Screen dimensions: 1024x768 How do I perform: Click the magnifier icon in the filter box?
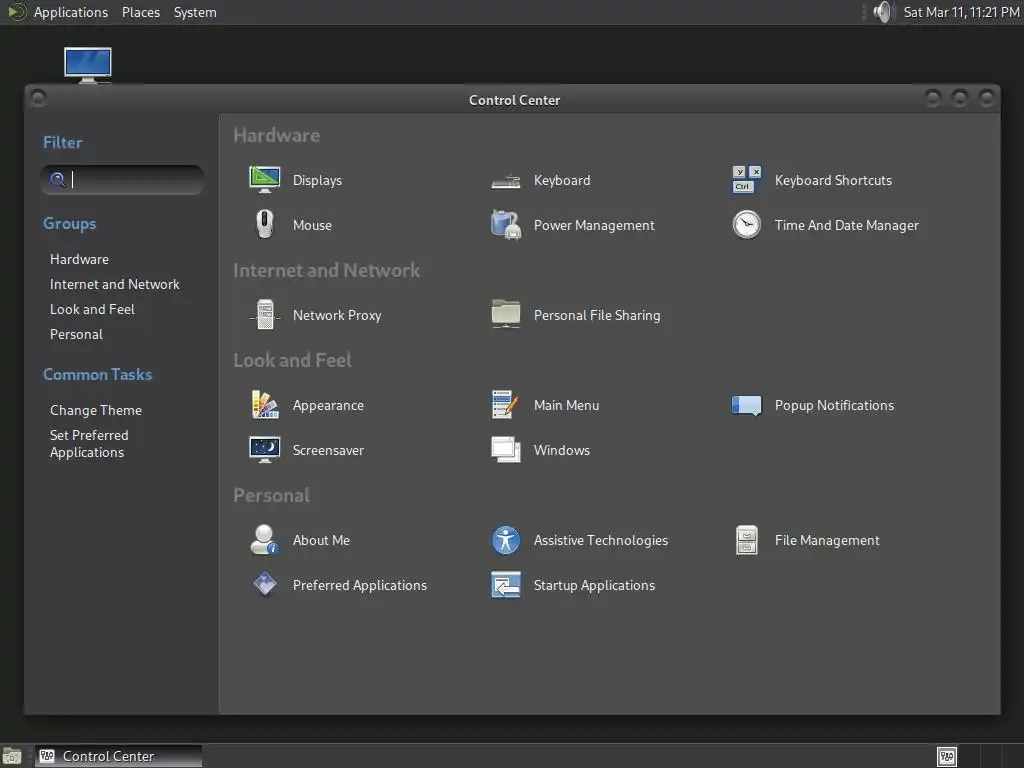click(x=57, y=180)
